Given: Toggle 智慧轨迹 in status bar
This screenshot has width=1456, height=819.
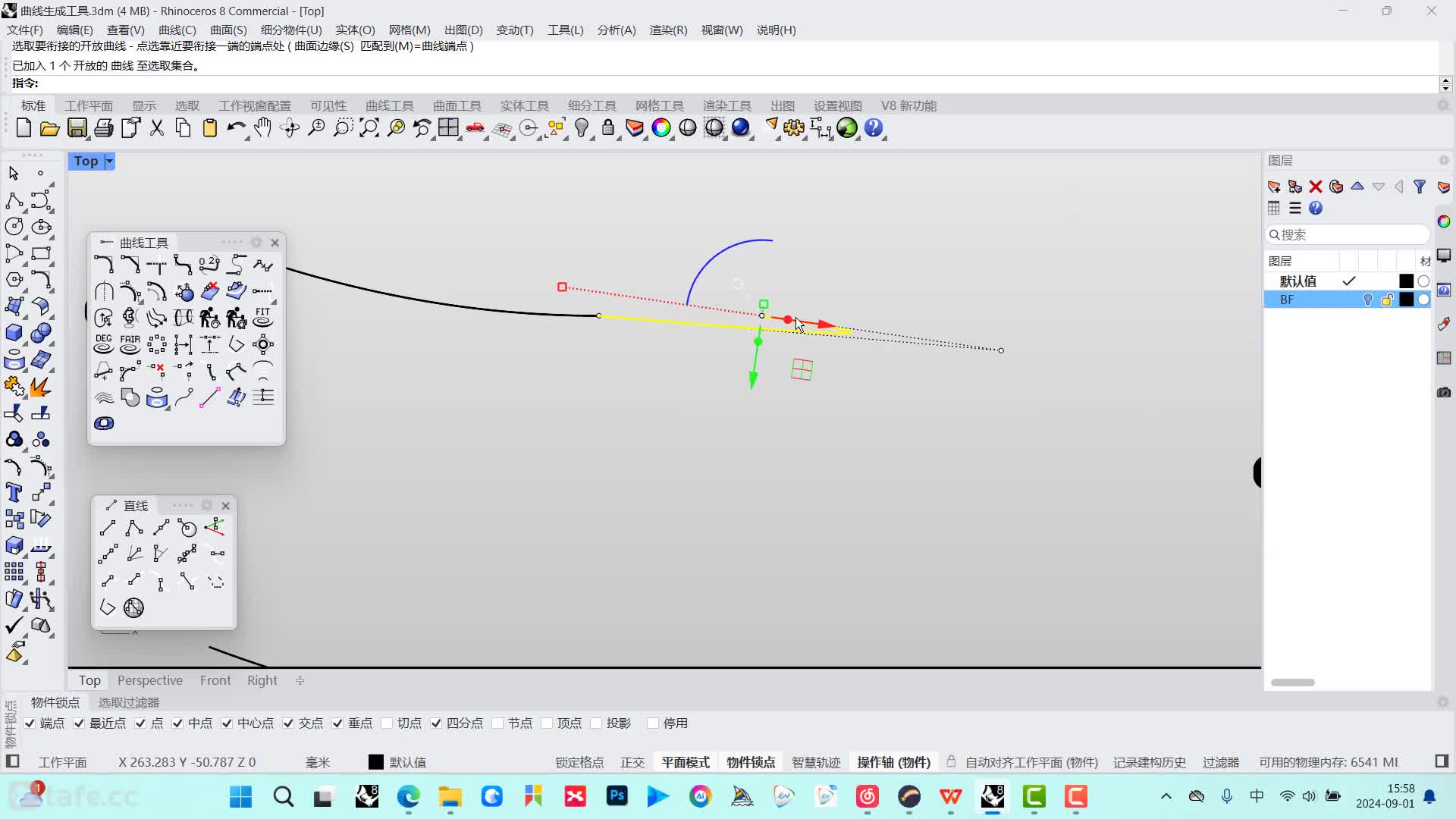Looking at the screenshot, I should click(816, 762).
